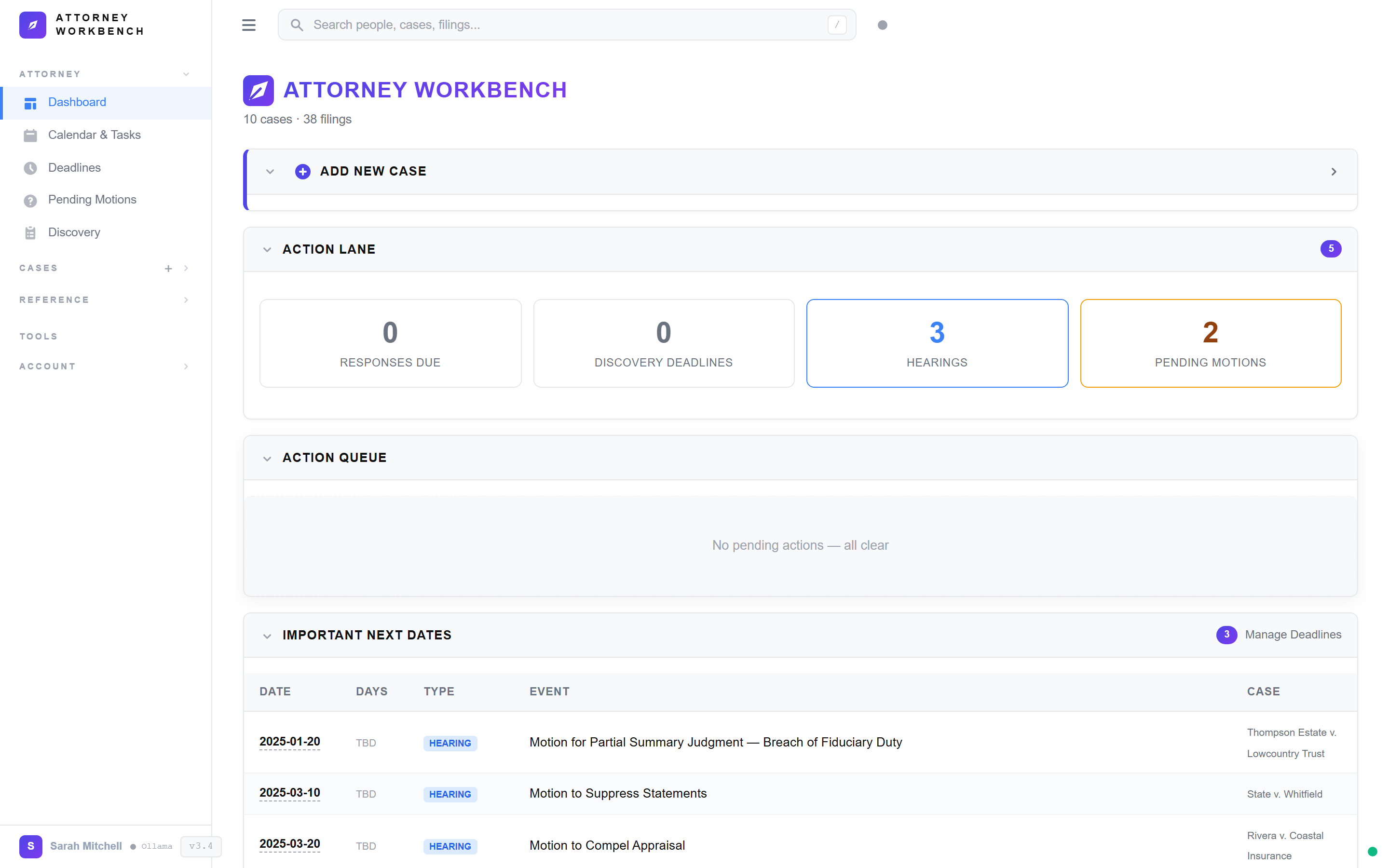
Task: Click the plus icon to add a case
Action: point(168,268)
